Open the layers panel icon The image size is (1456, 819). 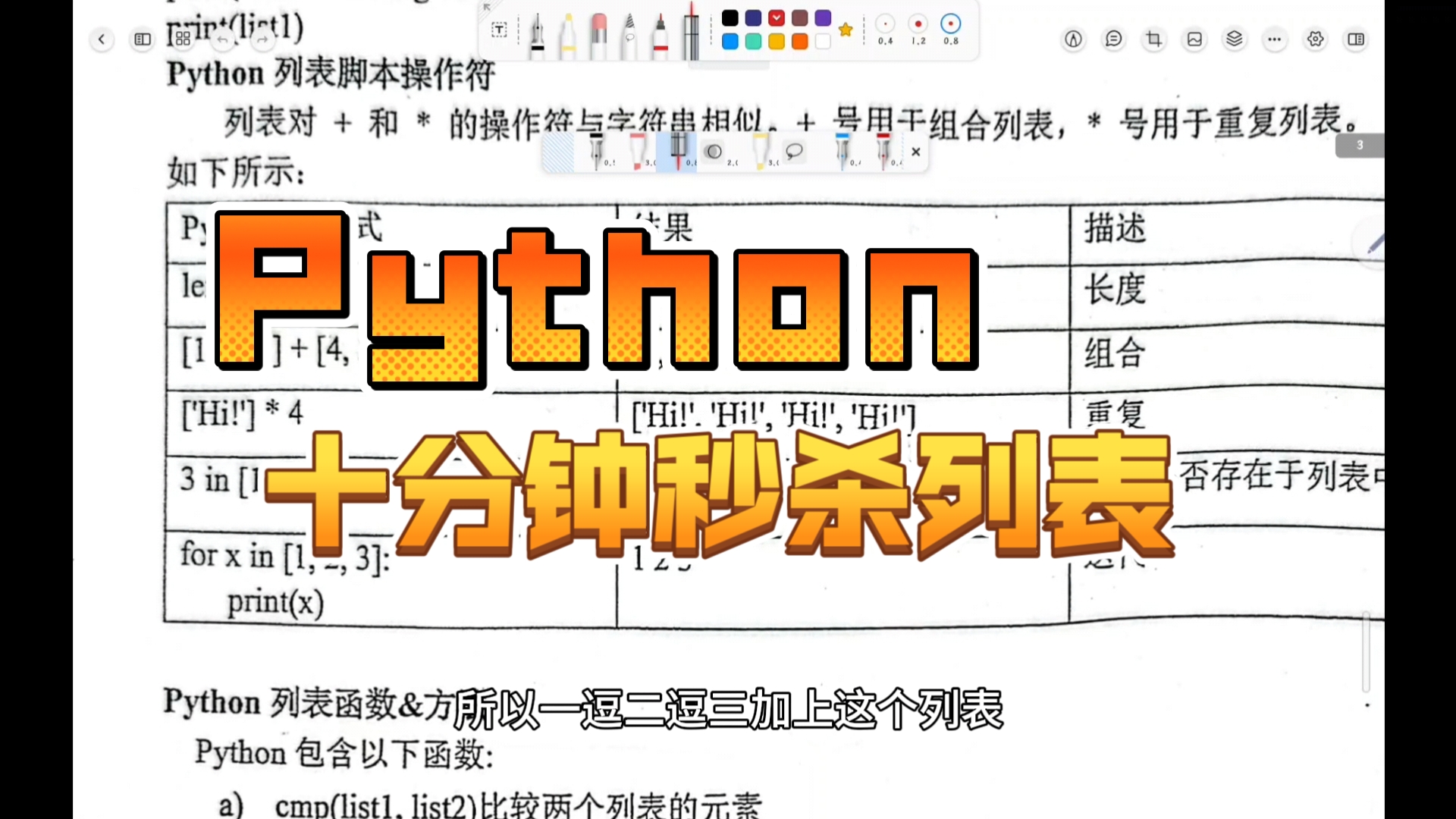1235,39
